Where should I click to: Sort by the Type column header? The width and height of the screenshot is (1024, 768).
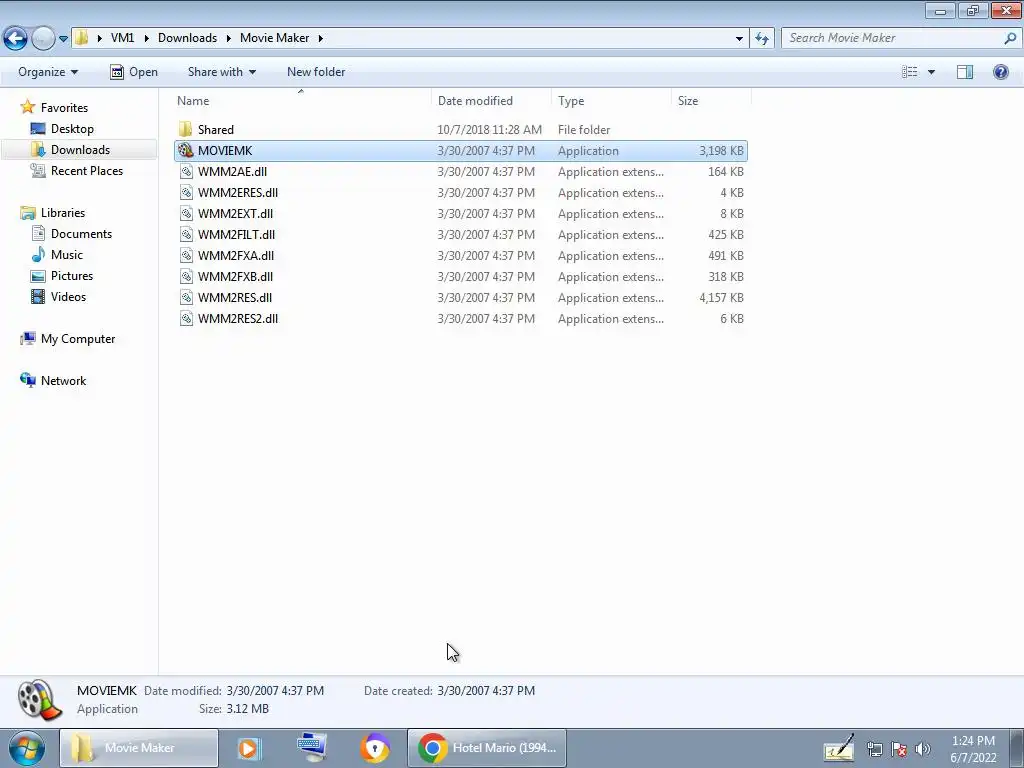pyautogui.click(x=571, y=101)
